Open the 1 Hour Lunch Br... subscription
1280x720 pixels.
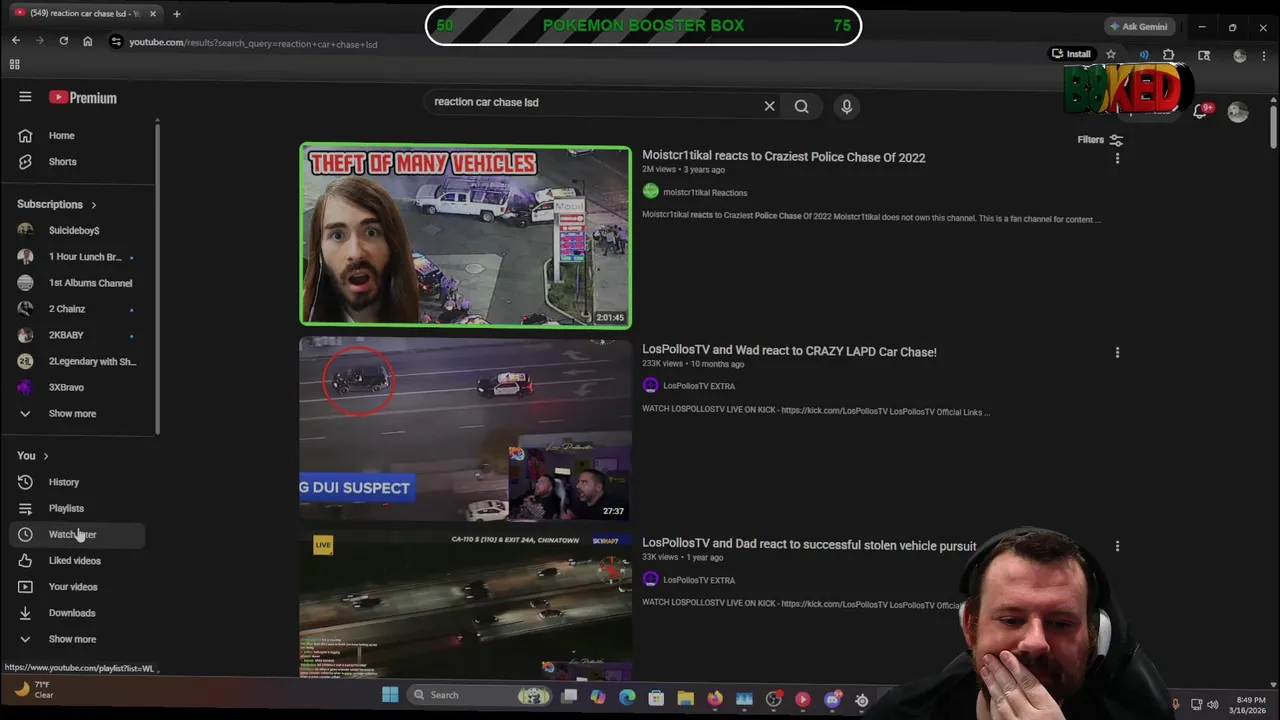tap(78, 257)
